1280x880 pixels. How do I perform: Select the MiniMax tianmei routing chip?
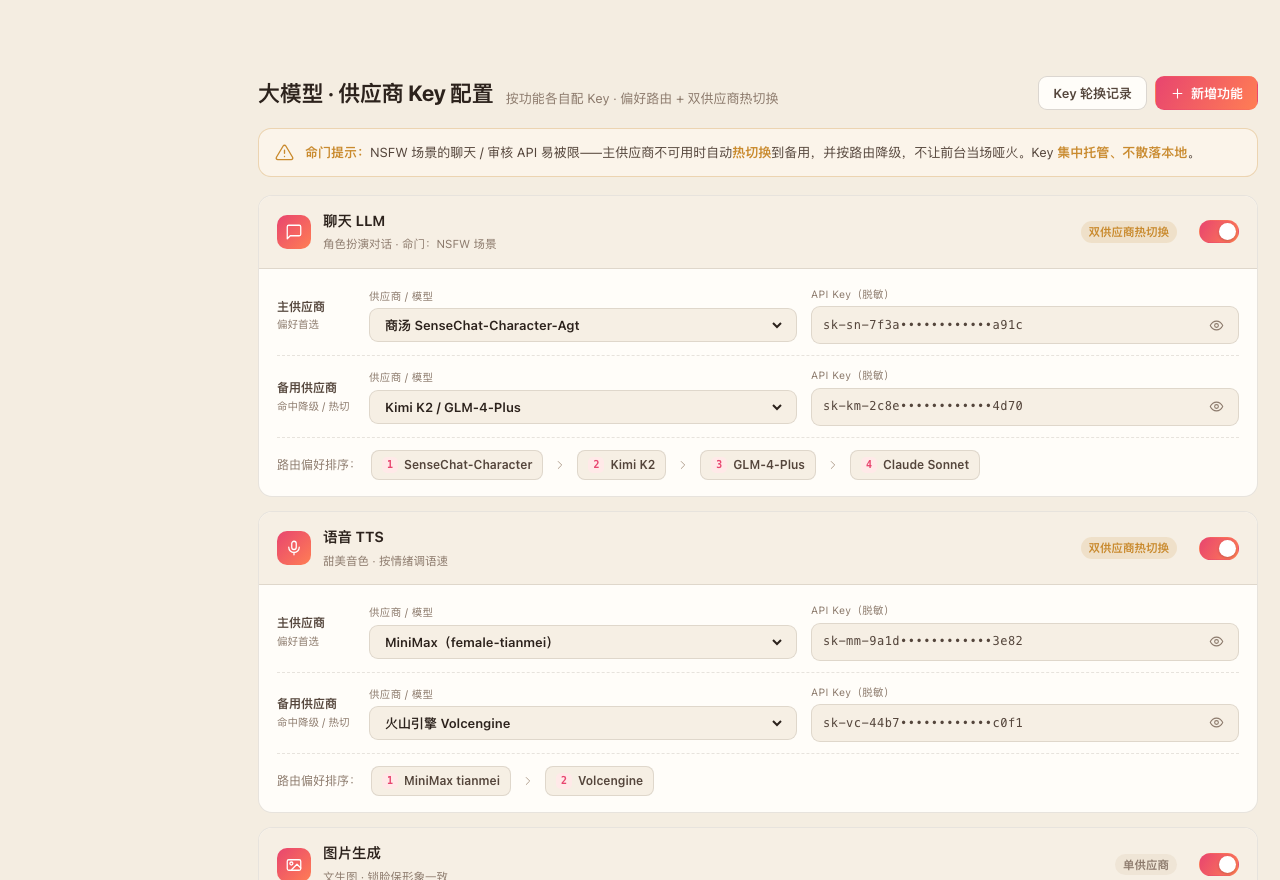[441, 781]
